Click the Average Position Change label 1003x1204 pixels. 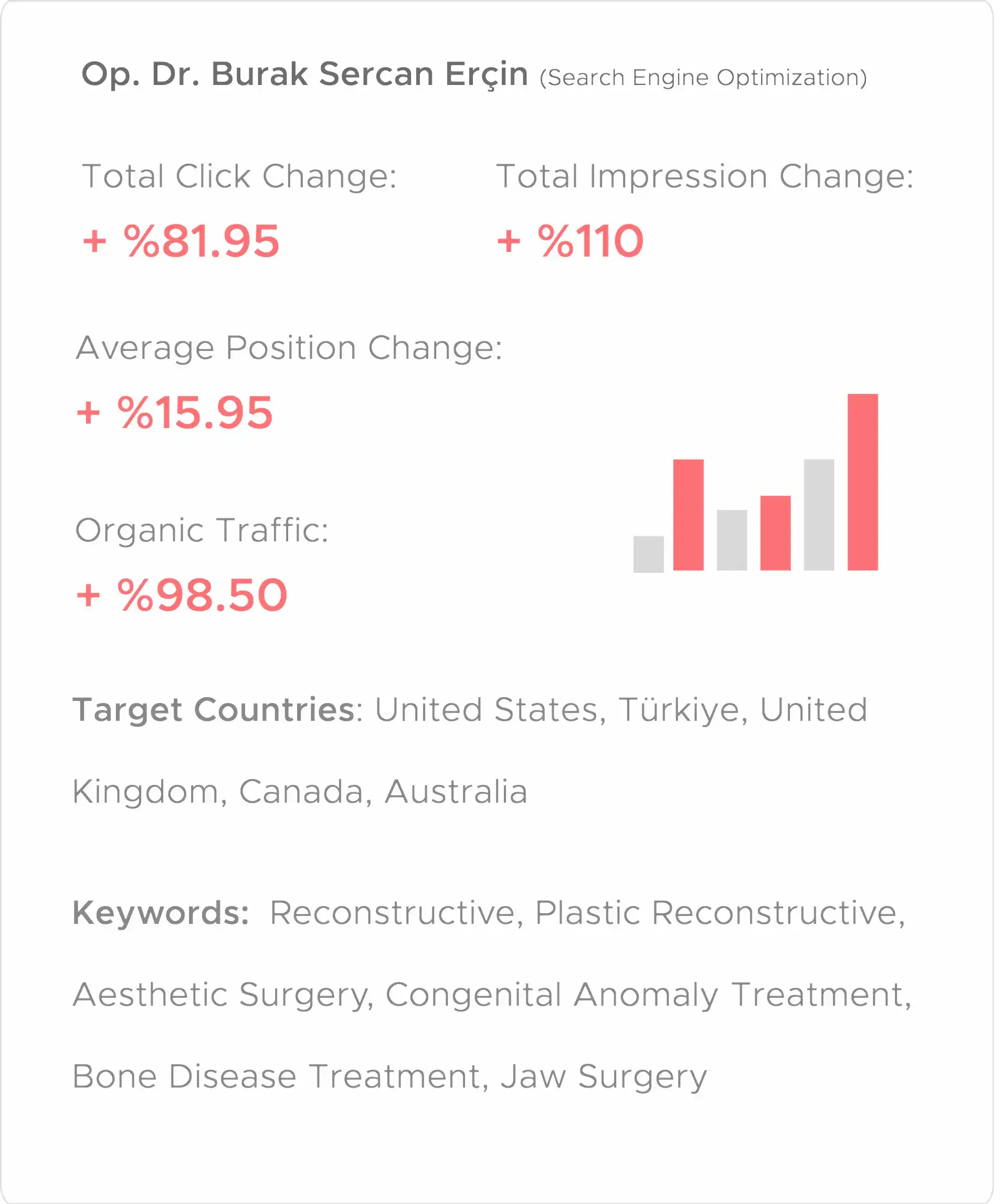[289, 348]
